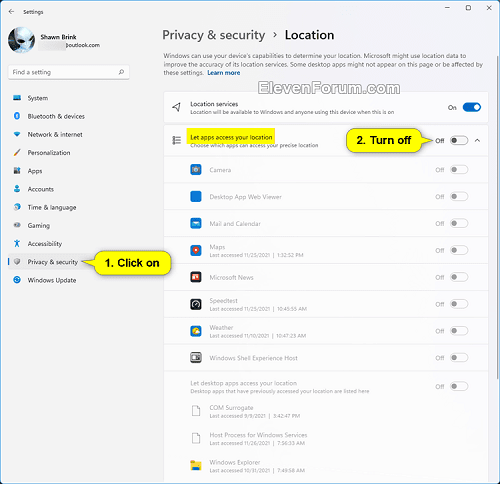
Task: Toggle Let desktop apps access location switch
Action: 459,386
